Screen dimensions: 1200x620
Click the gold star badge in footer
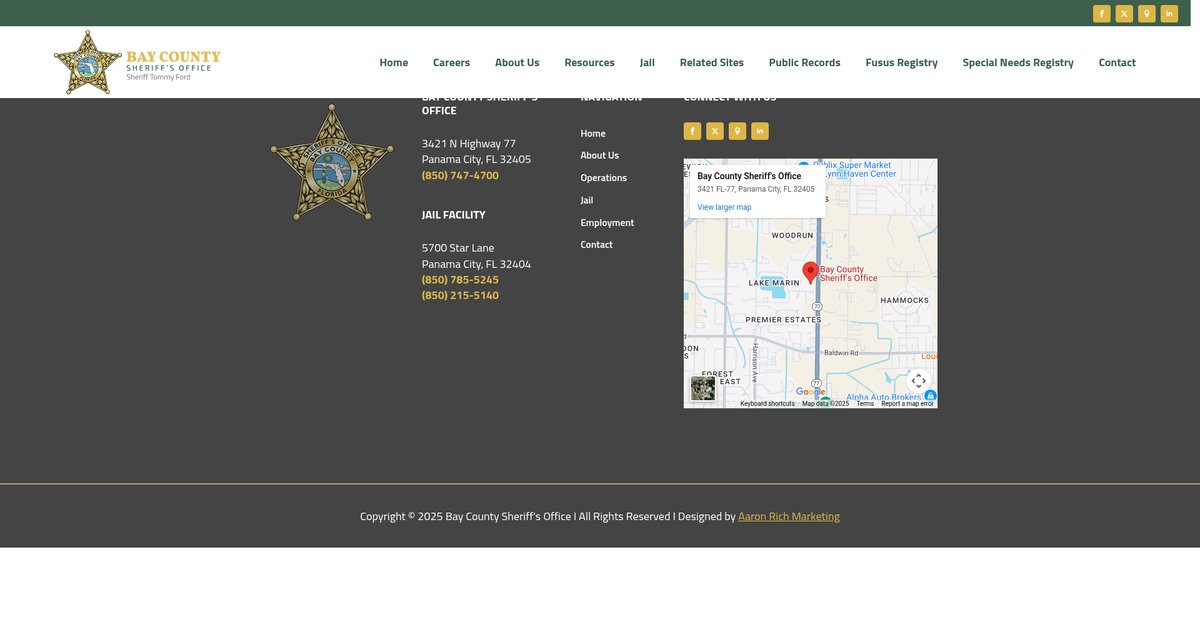332,162
